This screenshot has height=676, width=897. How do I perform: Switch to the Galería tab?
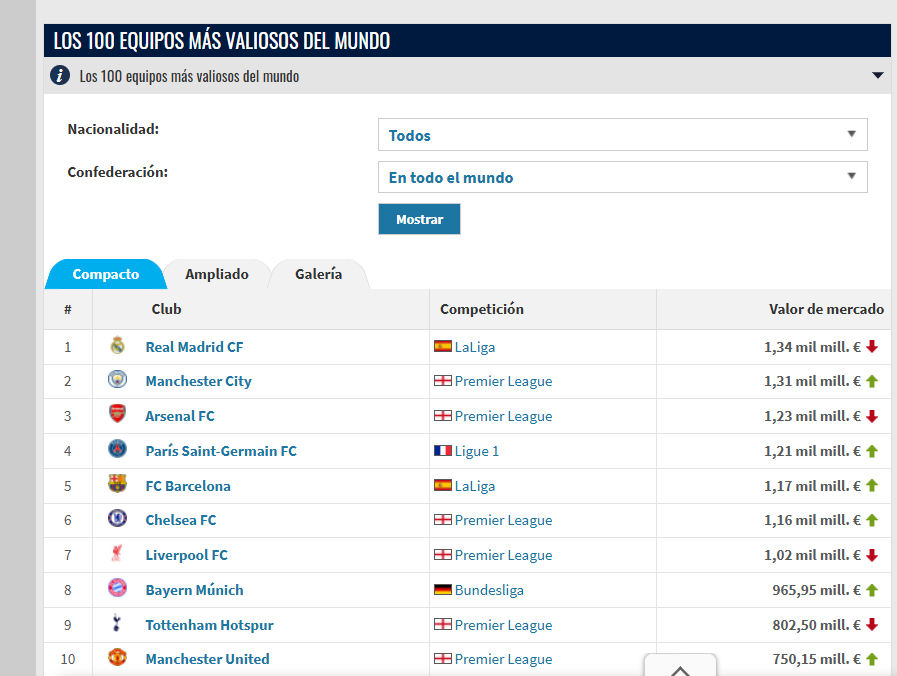(x=319, y=274)
